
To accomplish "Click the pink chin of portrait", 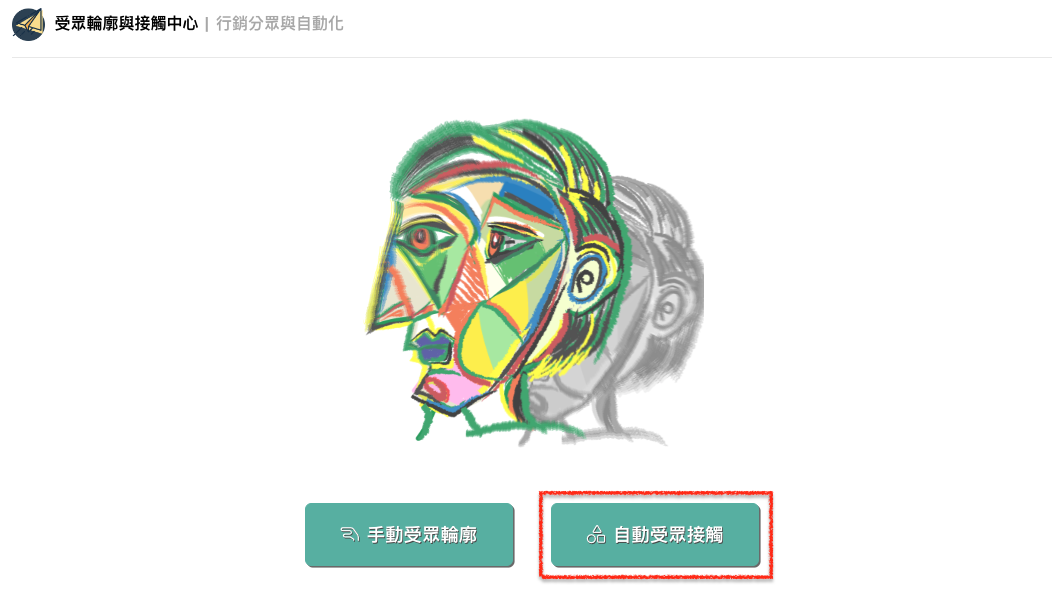I will pos(443,390).
